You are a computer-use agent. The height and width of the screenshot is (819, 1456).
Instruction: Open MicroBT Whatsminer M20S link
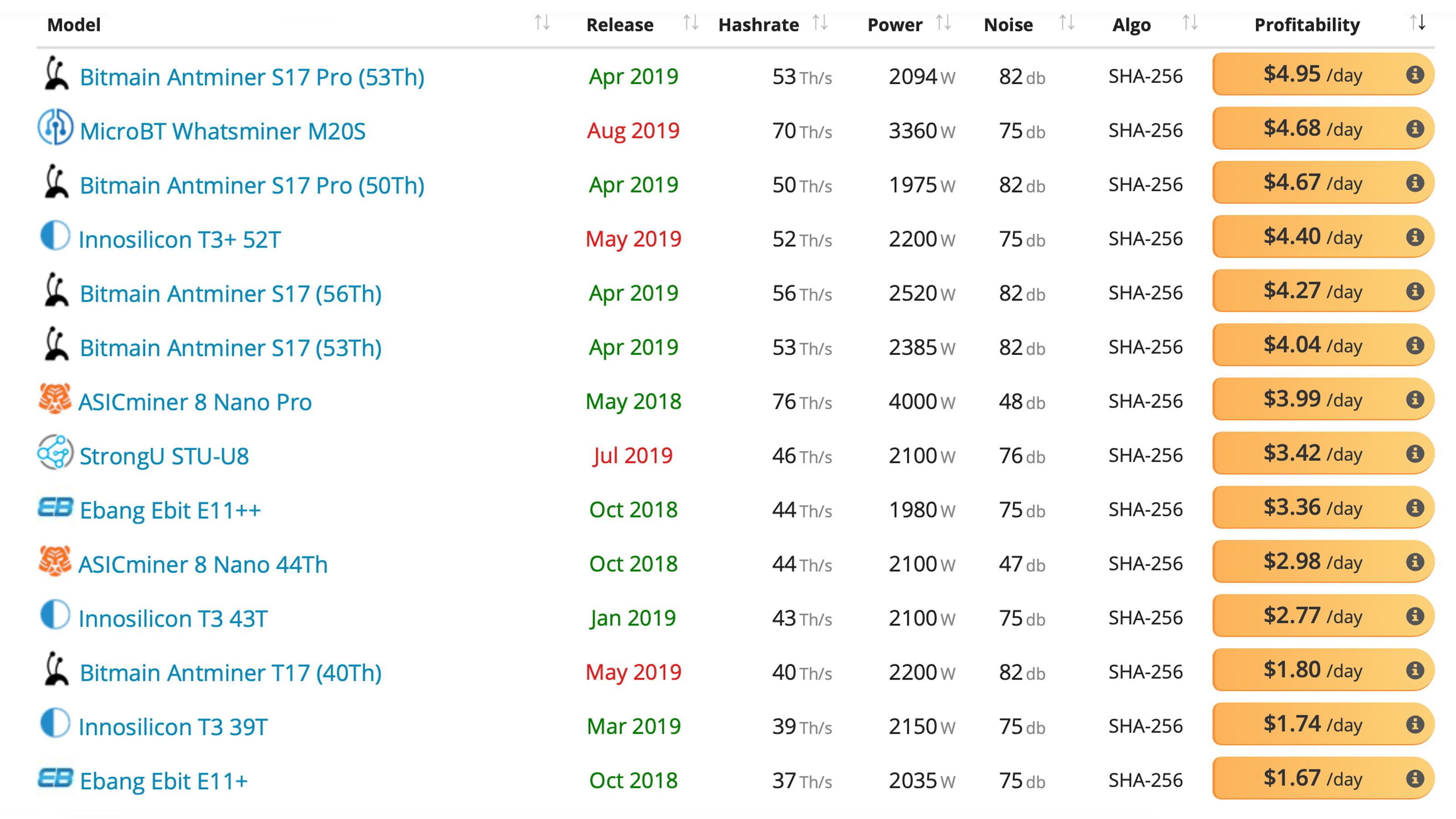(222, 131)
